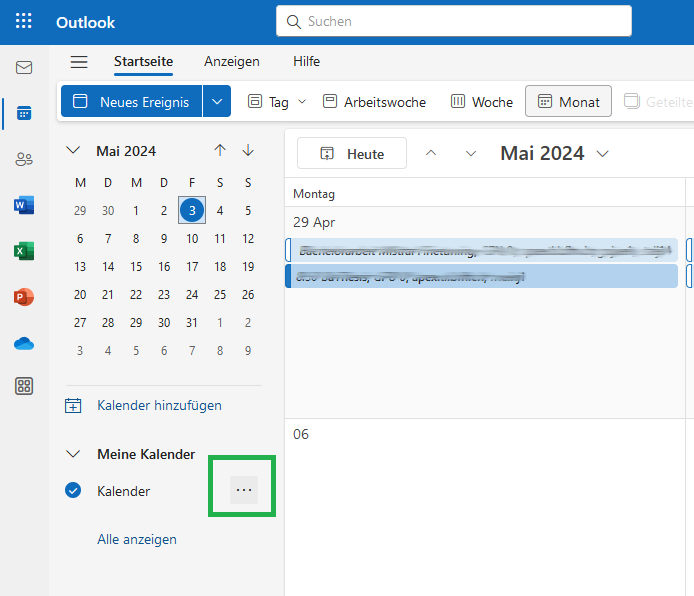This screenshot has width=694, height=596.
Task: Toggle the hamburger navigation pane button
Action: click(79, 62)
